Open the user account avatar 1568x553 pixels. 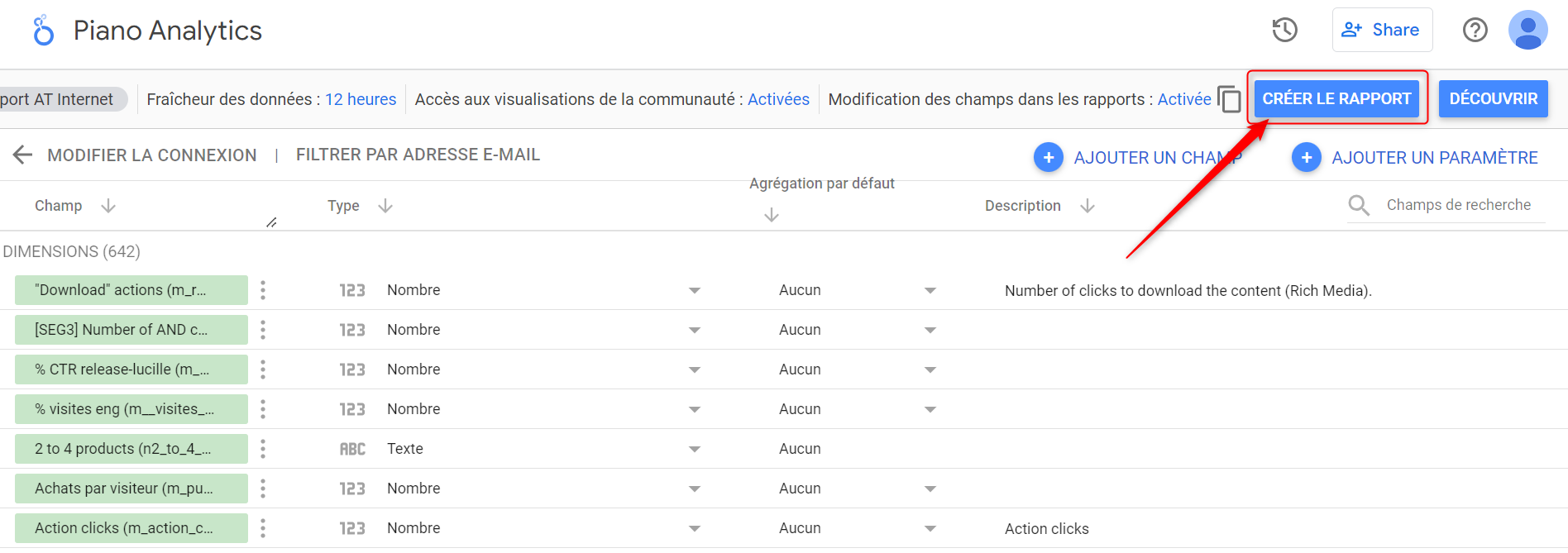point(1527,31)
